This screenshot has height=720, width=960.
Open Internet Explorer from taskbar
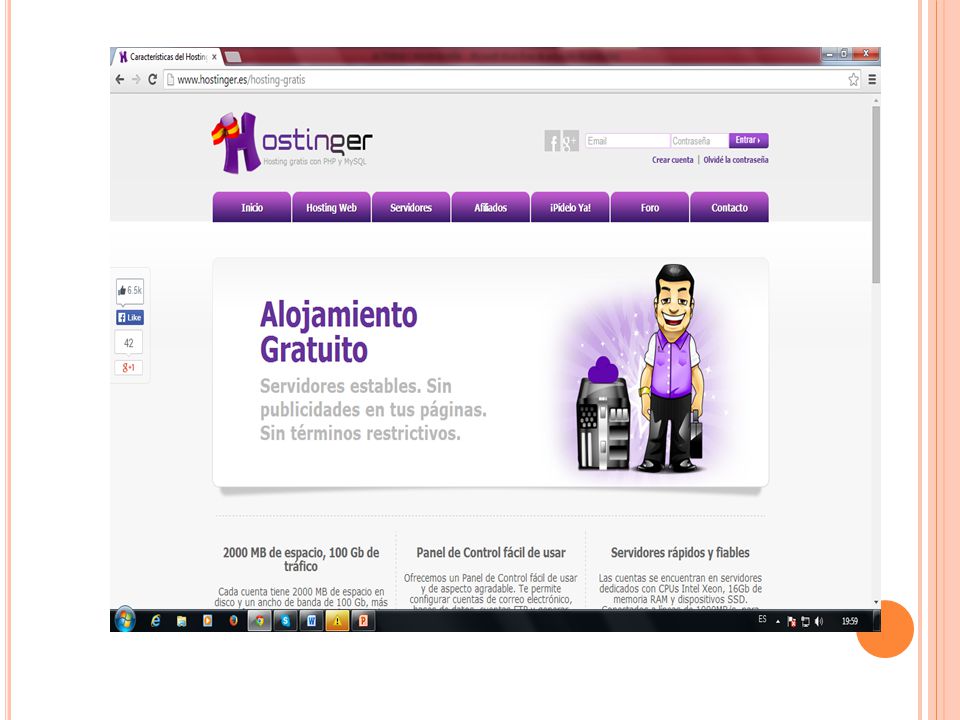tap(156, 621)
